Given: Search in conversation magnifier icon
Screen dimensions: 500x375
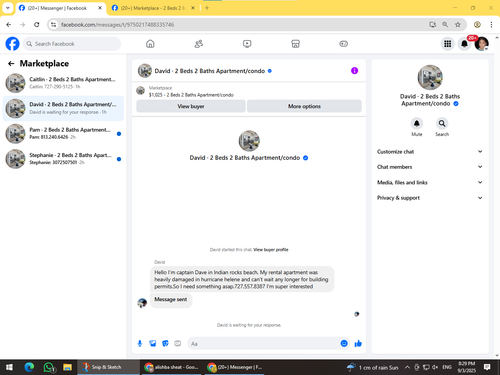Looking at the screenshot, I should [442, 123].
